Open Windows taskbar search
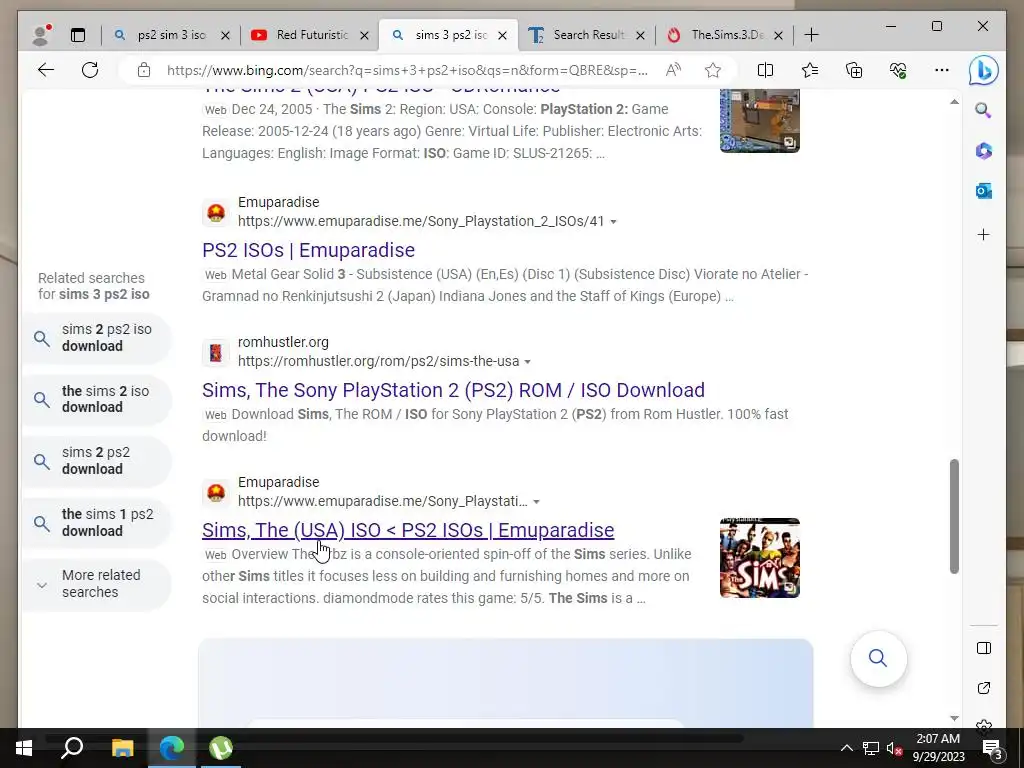1024x768 pixels. [72, 748]
